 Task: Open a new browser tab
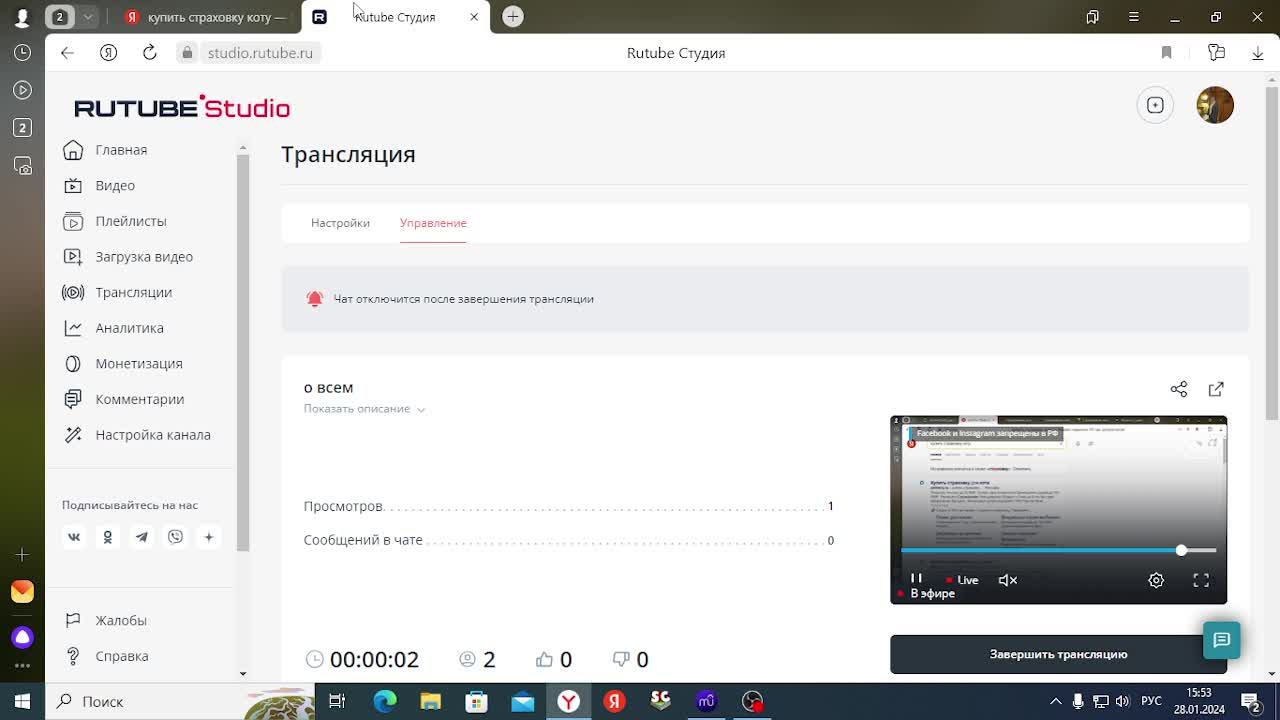(513, 16)
